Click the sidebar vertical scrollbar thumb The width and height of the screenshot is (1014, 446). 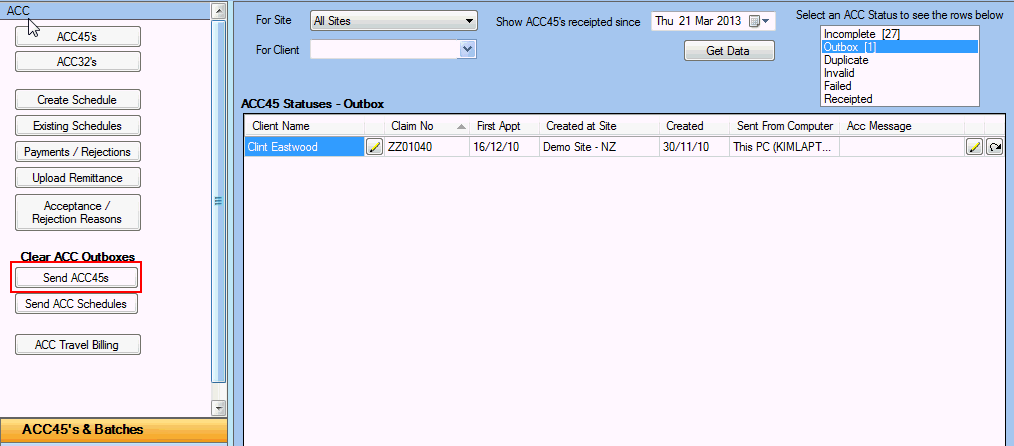pos(219,200)
